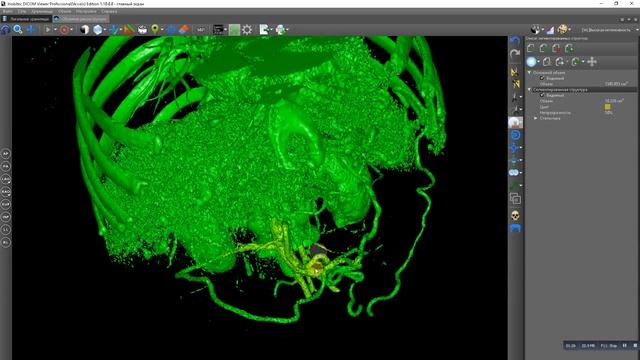Select the magnifier zoom tool
Viewport: 640px width, 360px height.
[x=18, y=29]
